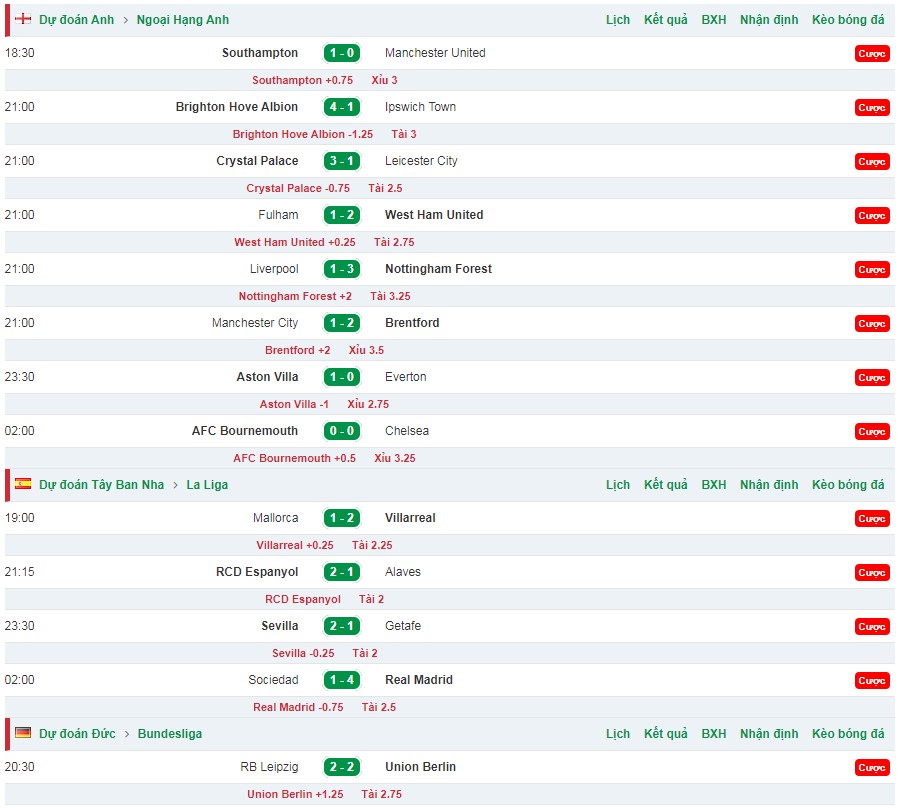The width and height of the screenshot is (901, 808).
Task: Open BXH in Bundesliga header
Action: [714, 733]
